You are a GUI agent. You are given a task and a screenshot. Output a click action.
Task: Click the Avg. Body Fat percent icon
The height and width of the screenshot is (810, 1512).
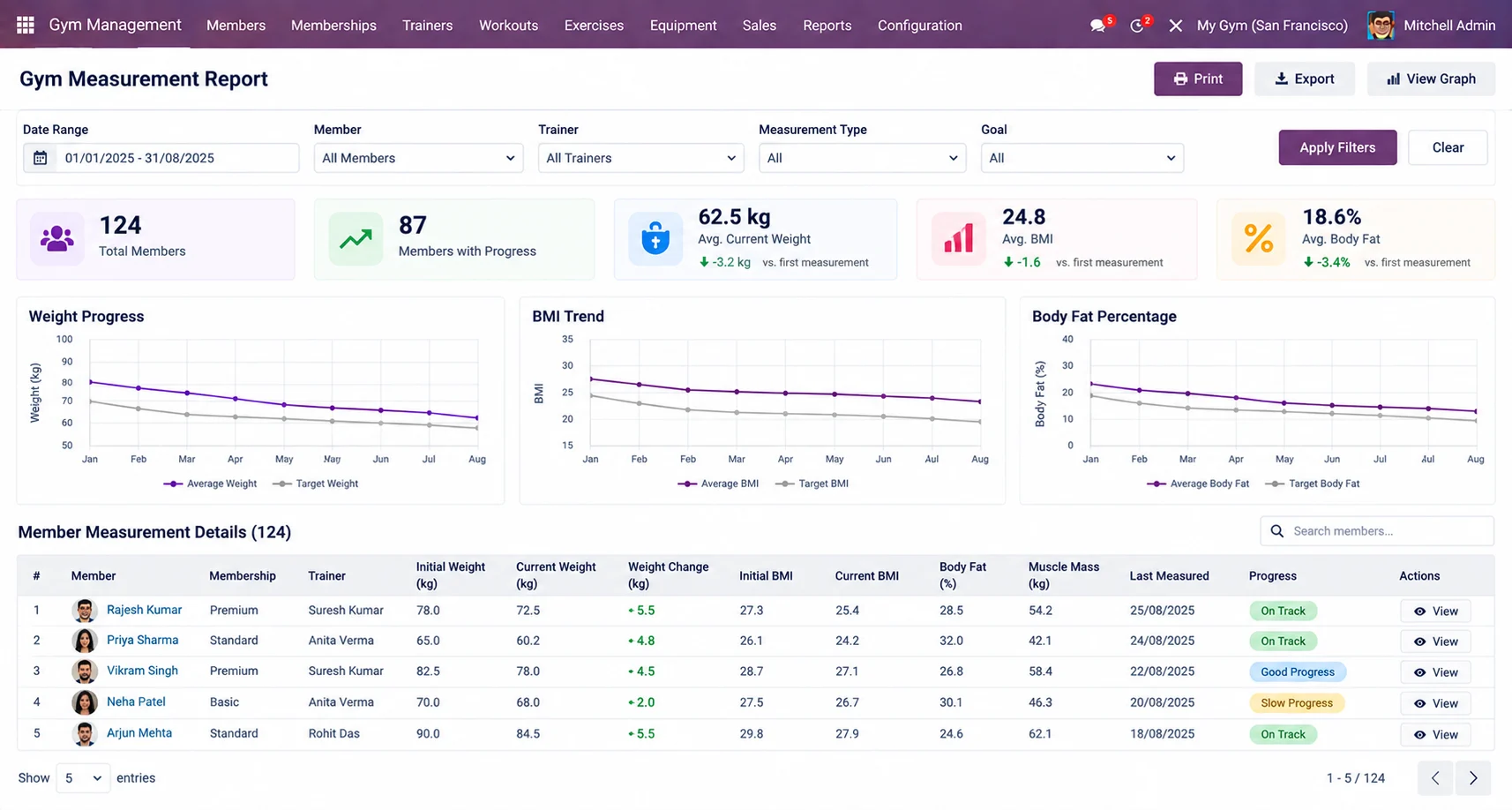coord(1259,239)
